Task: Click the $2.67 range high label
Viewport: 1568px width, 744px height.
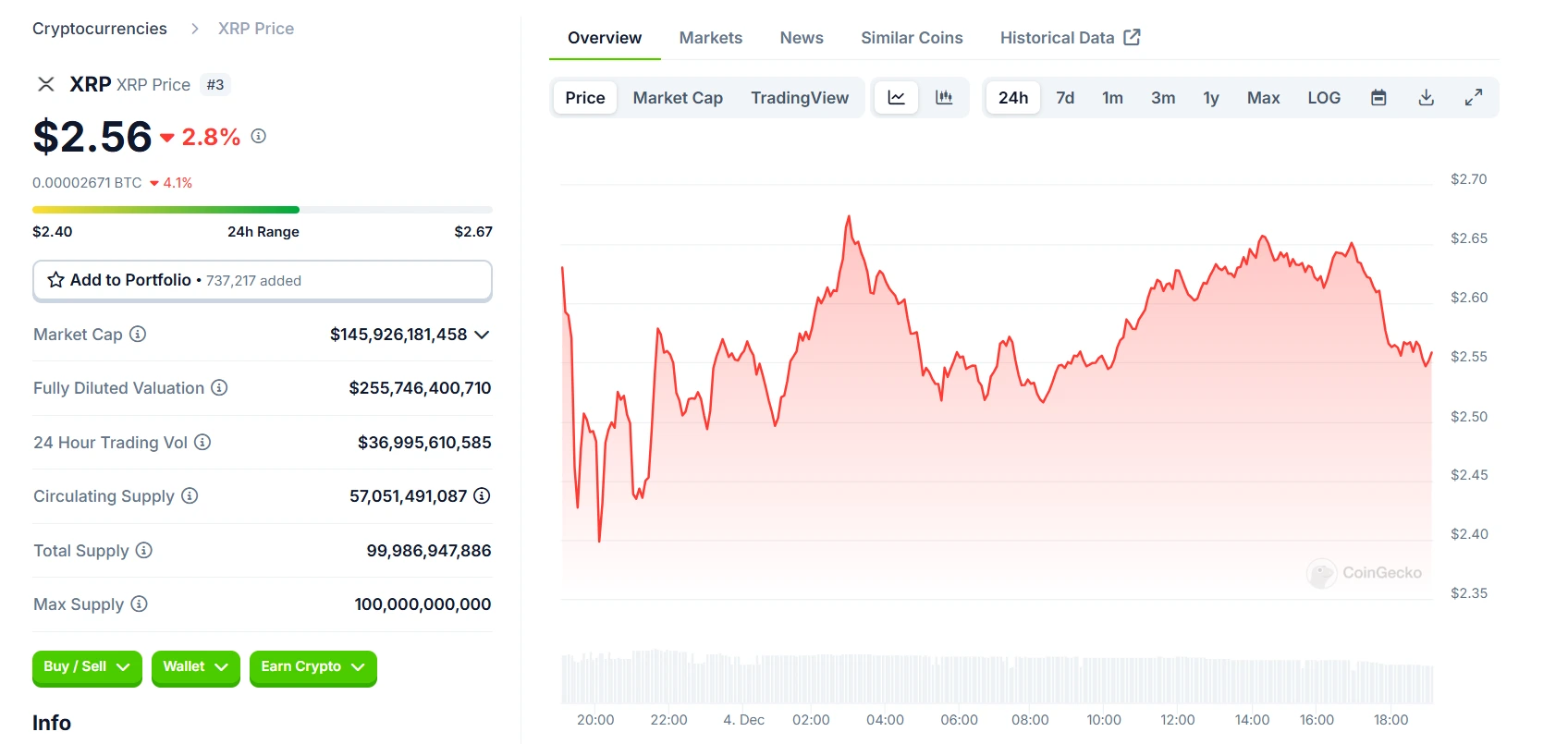Action: (473, 232)
